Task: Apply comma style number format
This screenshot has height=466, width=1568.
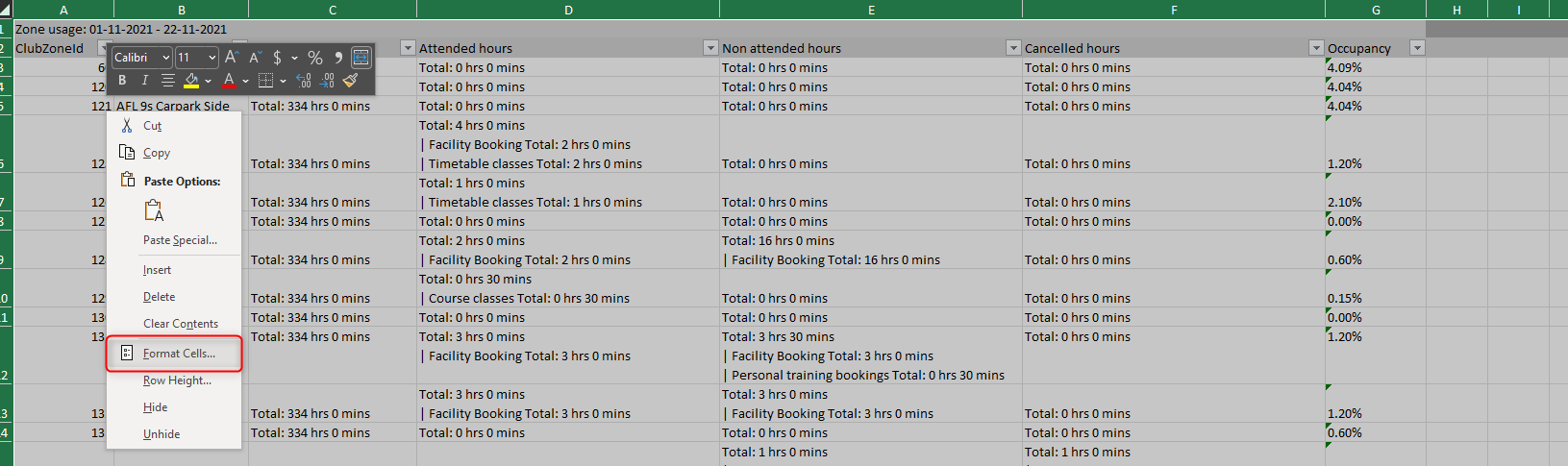Action: pyautogui.click(x=338, y=58)
